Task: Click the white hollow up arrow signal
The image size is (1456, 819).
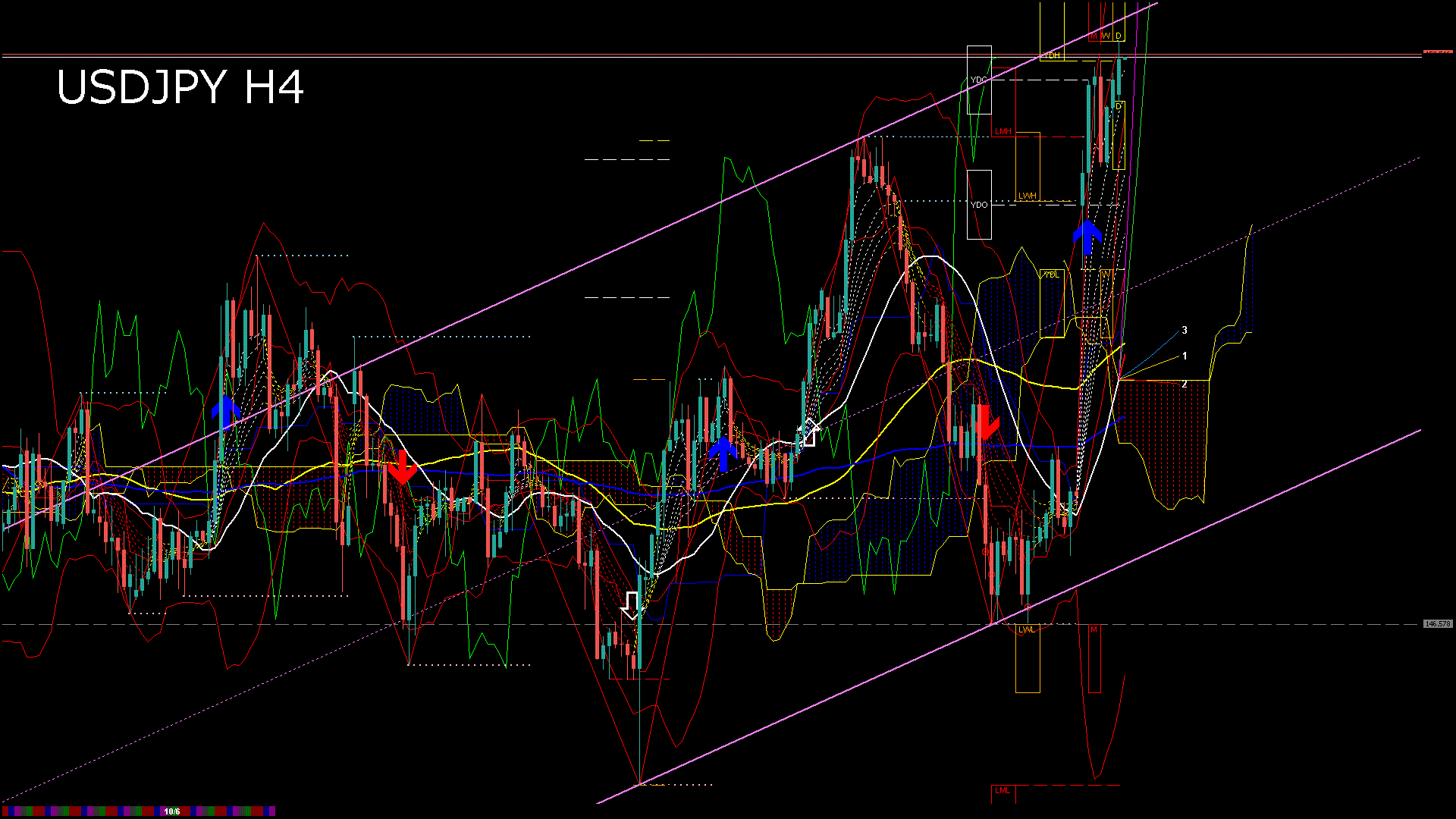Action: coord(808,432)
